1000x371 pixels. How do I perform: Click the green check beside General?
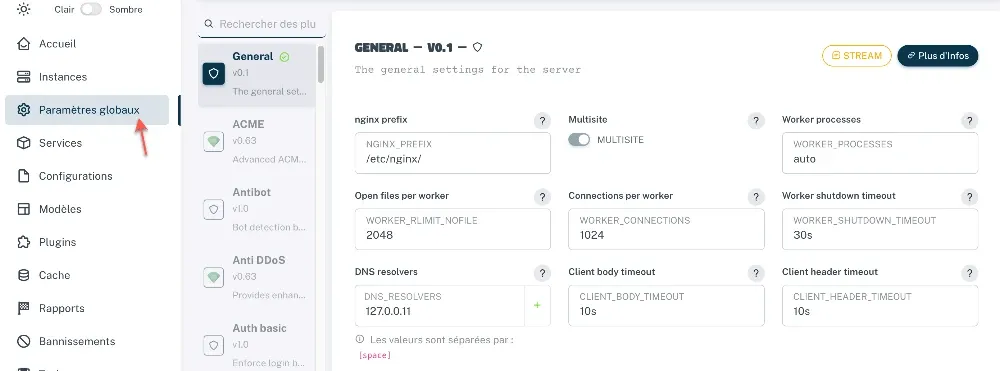click(284, 57)
